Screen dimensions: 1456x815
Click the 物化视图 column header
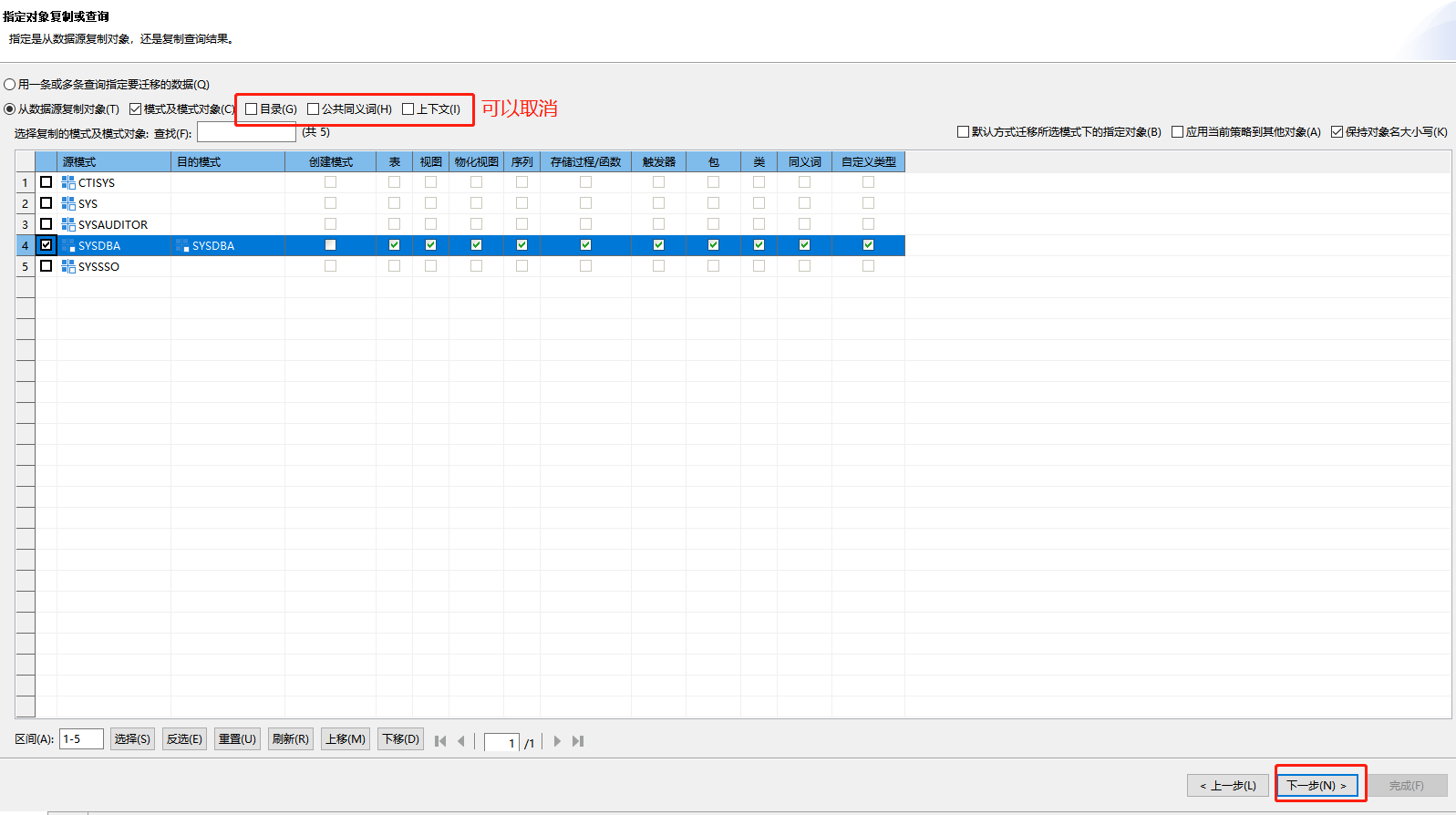coord(476,161)
